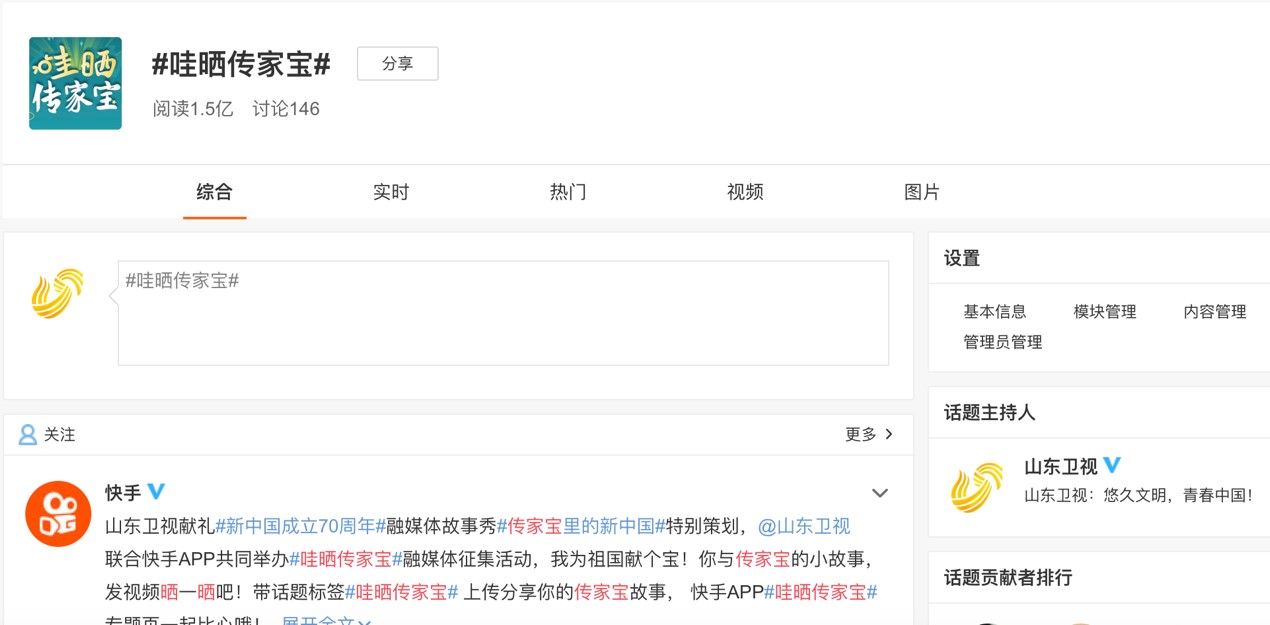Open the #传家宝里的新中国# hashtag link

581,526
